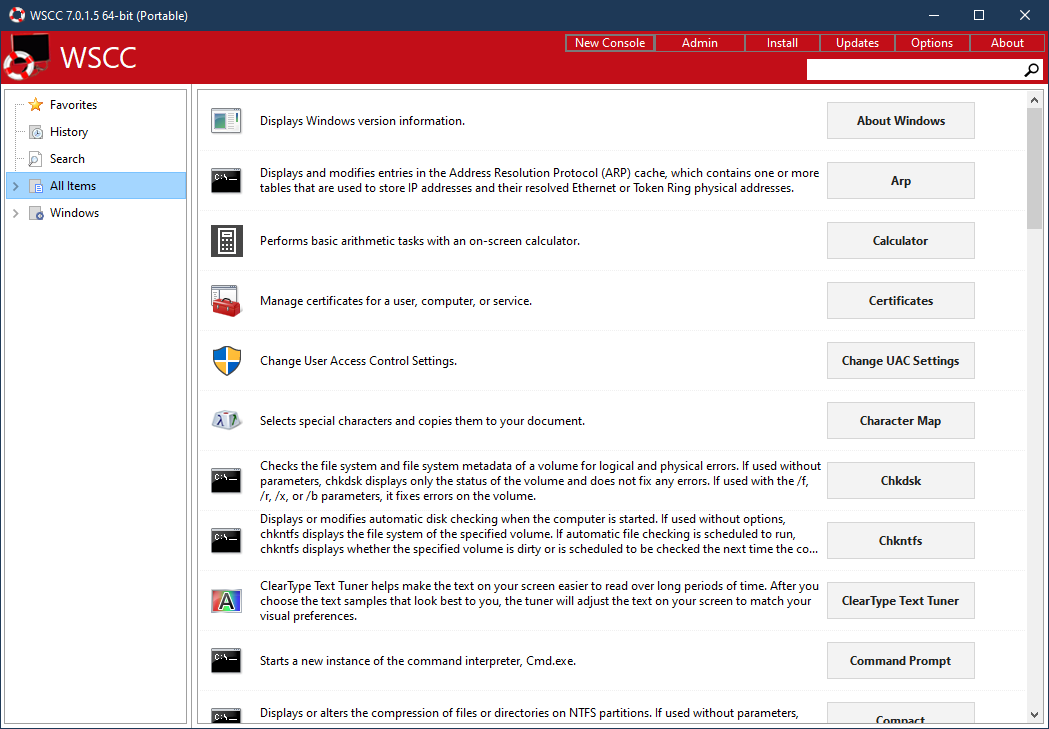This screenshot has height=729, width=1049.
Task: Click Change UAC Settings button
Action: coord(900,360)
